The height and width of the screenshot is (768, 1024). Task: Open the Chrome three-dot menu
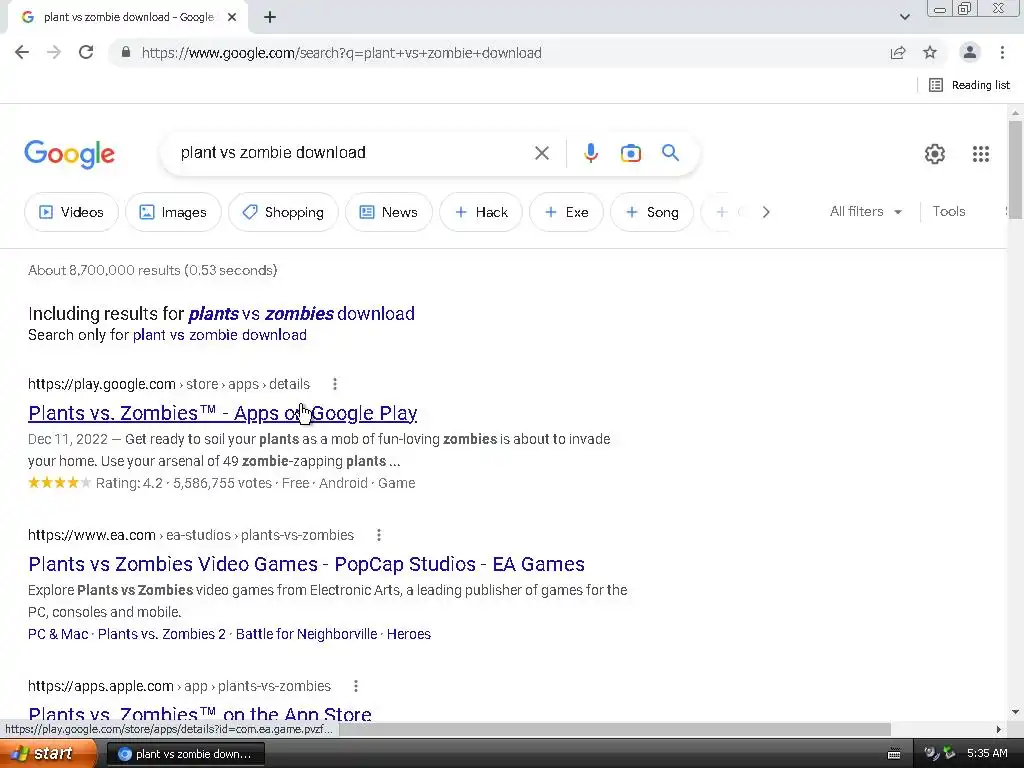(x=1002, y=52)
